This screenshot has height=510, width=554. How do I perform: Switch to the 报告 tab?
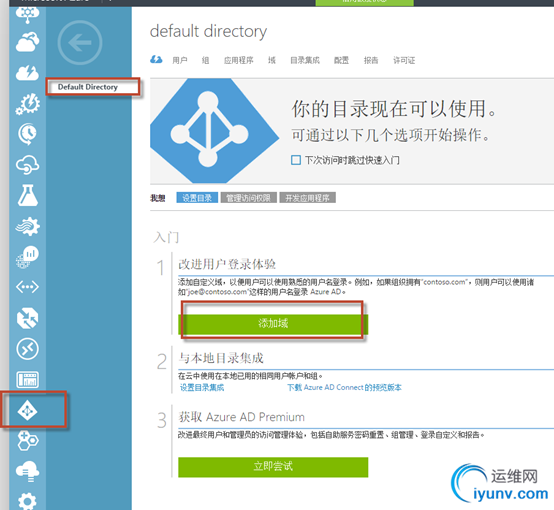pyautogui.click(x=371, y=60)
